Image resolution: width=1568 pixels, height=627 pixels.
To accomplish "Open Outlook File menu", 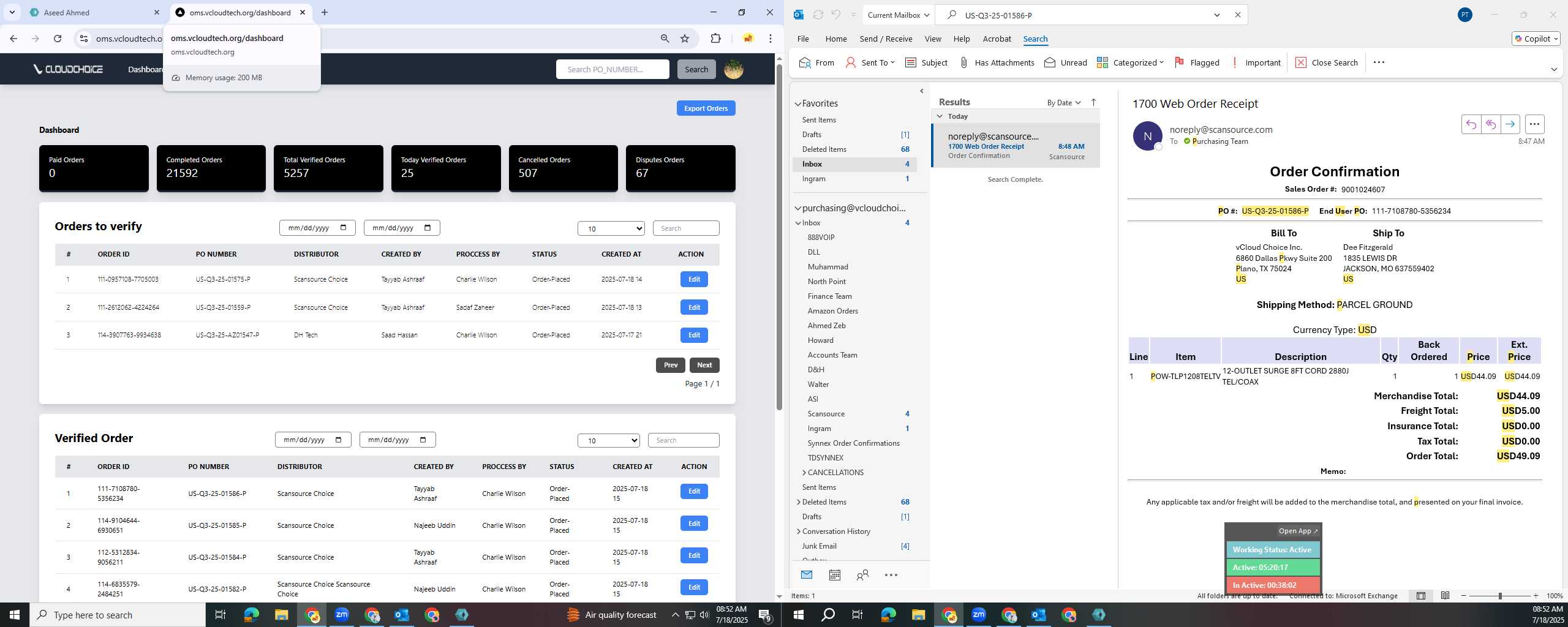I will click(x=802, y=39).
